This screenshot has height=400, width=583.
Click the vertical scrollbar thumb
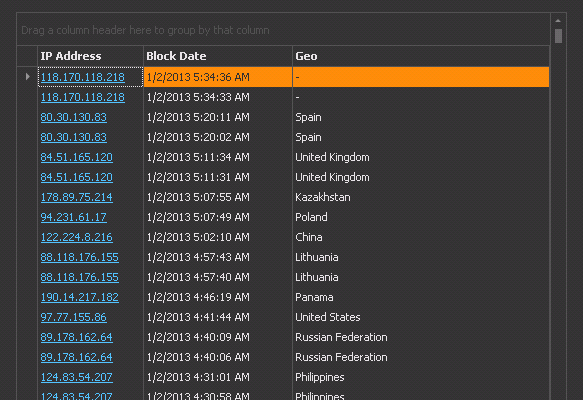click(x=558, y=36)
